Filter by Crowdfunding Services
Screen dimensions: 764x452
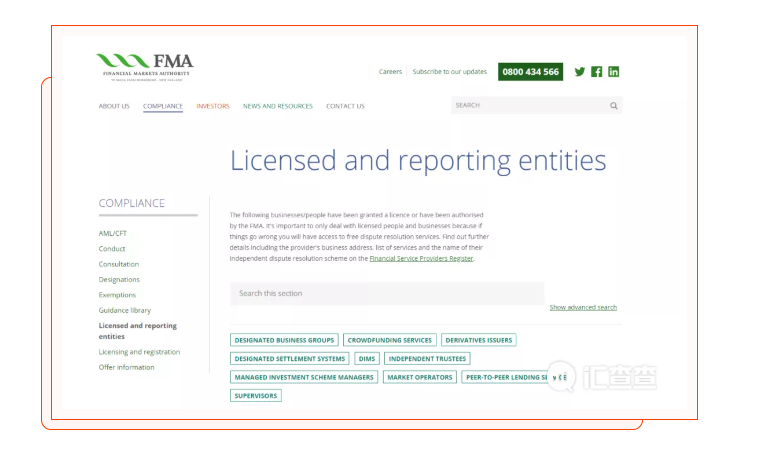tap(389, 340)
